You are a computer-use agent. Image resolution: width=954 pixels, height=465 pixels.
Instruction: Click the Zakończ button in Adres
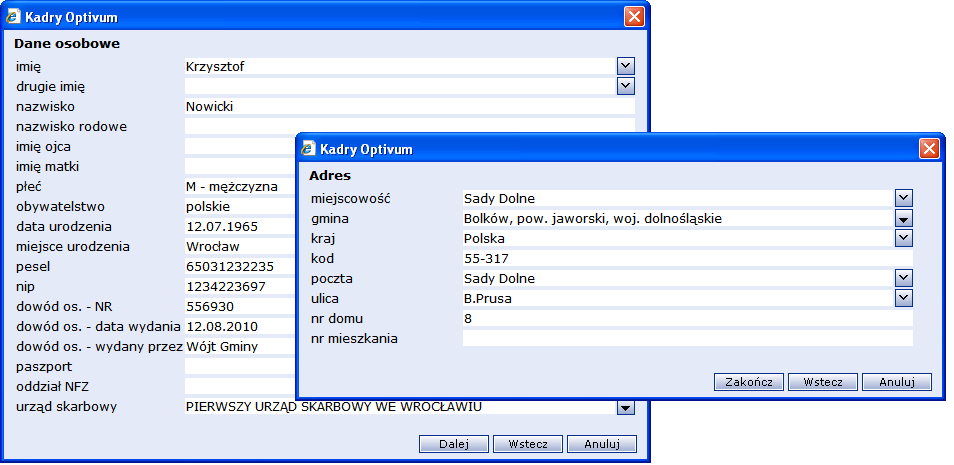point(749,382)
